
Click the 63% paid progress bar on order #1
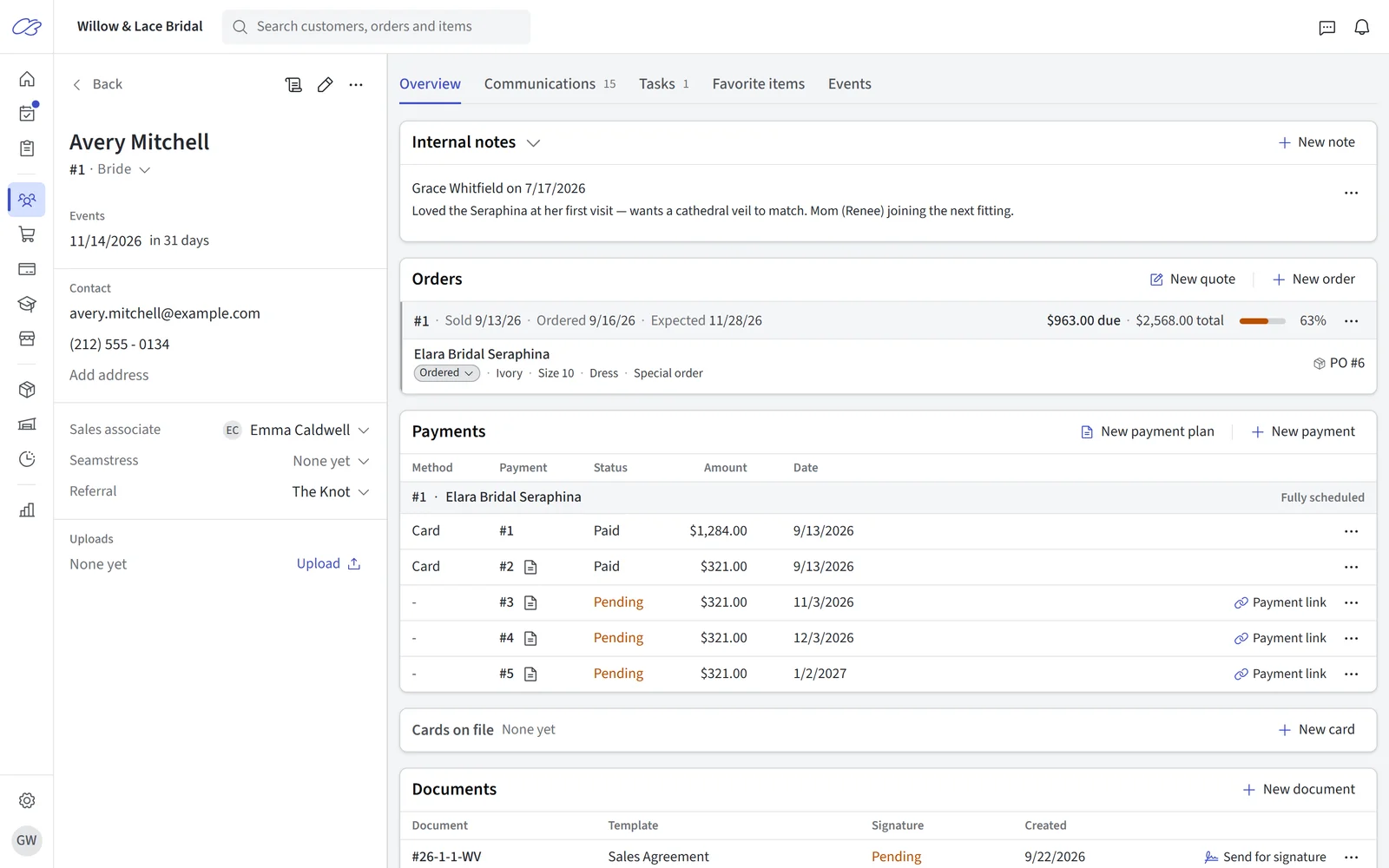(1262, 321)
